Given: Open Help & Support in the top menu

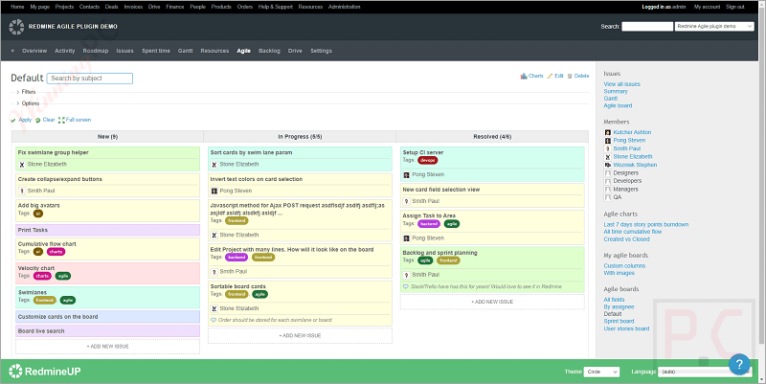Looking at the screenshot, I should coord(275,7).
